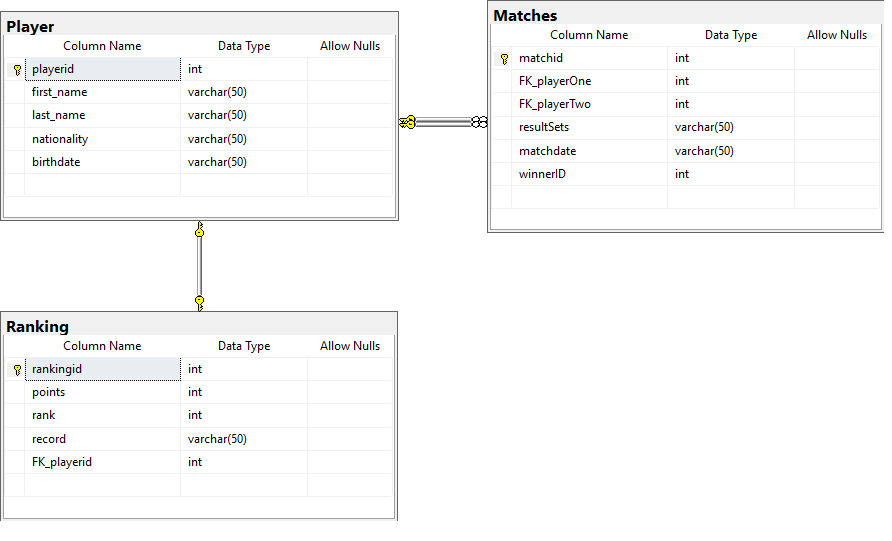Open data type cell for record column
The height and width of the screenshot is (541, 892).
point(243,439)
